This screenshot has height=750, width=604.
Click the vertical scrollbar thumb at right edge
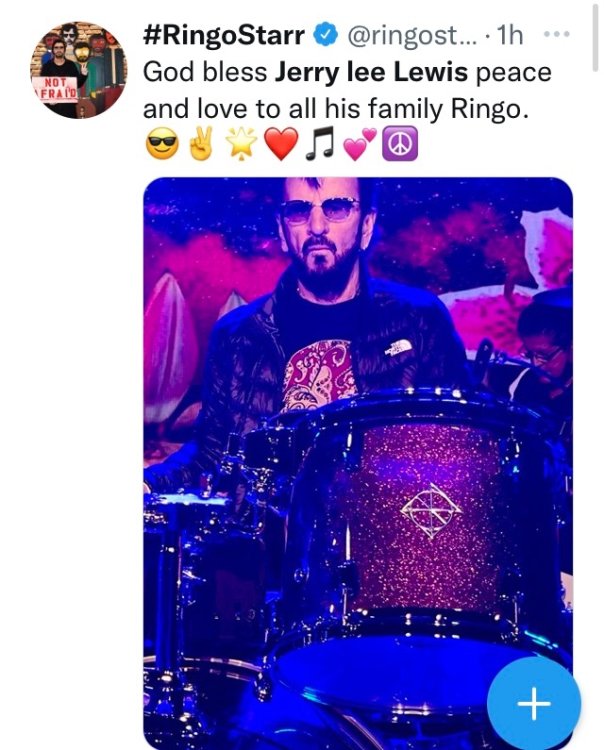pyautogui.click(x=595, y=37)
